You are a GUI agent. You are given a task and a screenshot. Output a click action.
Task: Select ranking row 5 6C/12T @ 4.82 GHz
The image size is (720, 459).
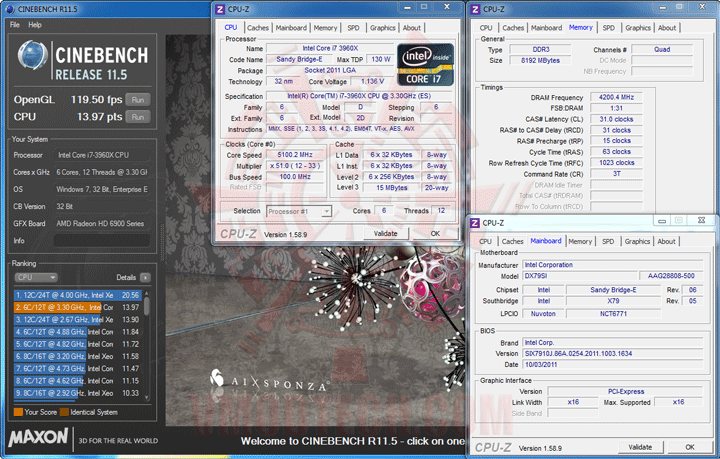click(78, 344)
